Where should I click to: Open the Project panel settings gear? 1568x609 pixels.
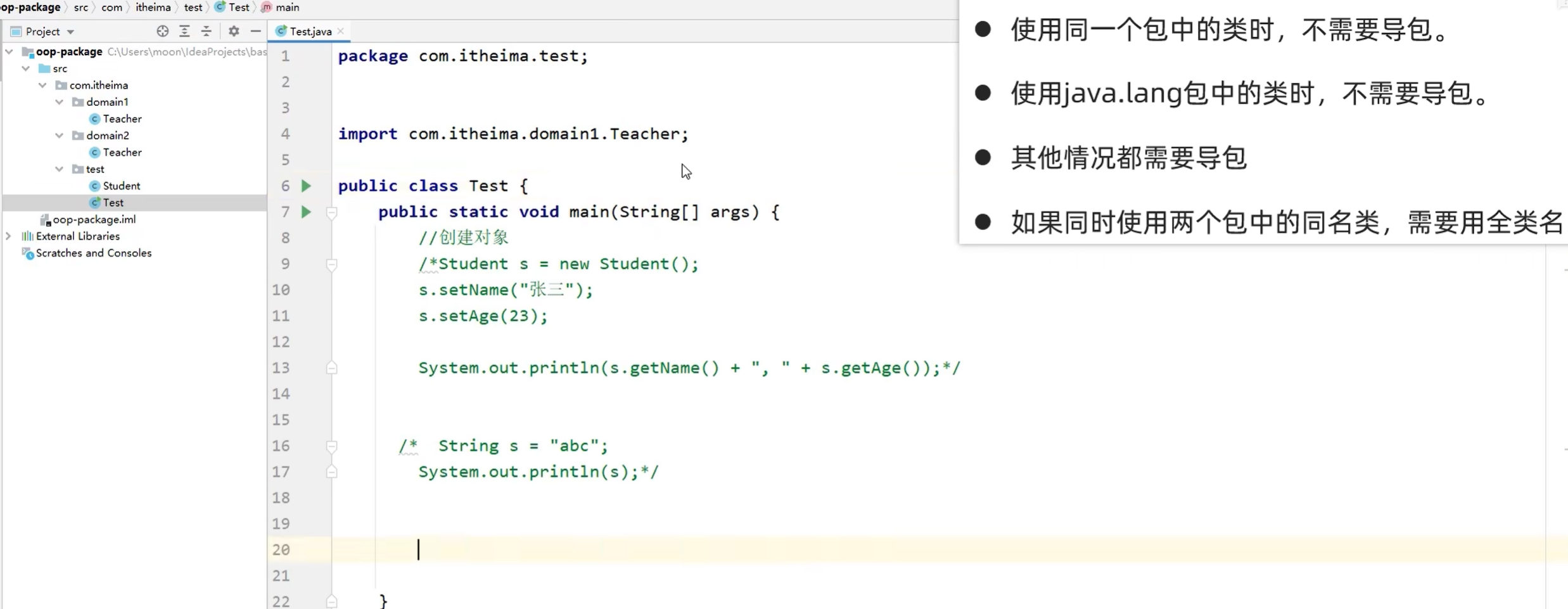click(x=233, y=31)
